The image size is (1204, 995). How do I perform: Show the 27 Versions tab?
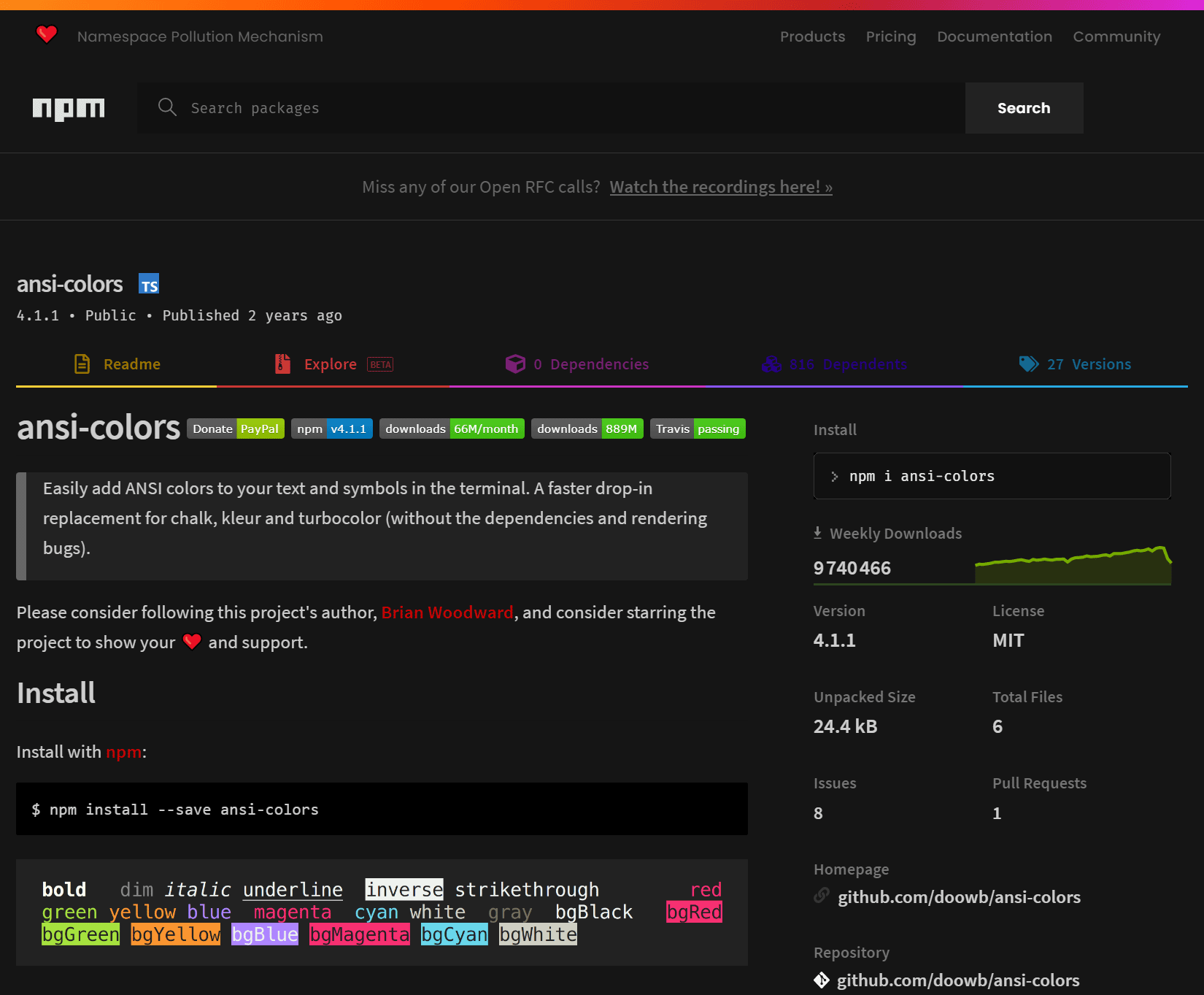point(1076,364)
